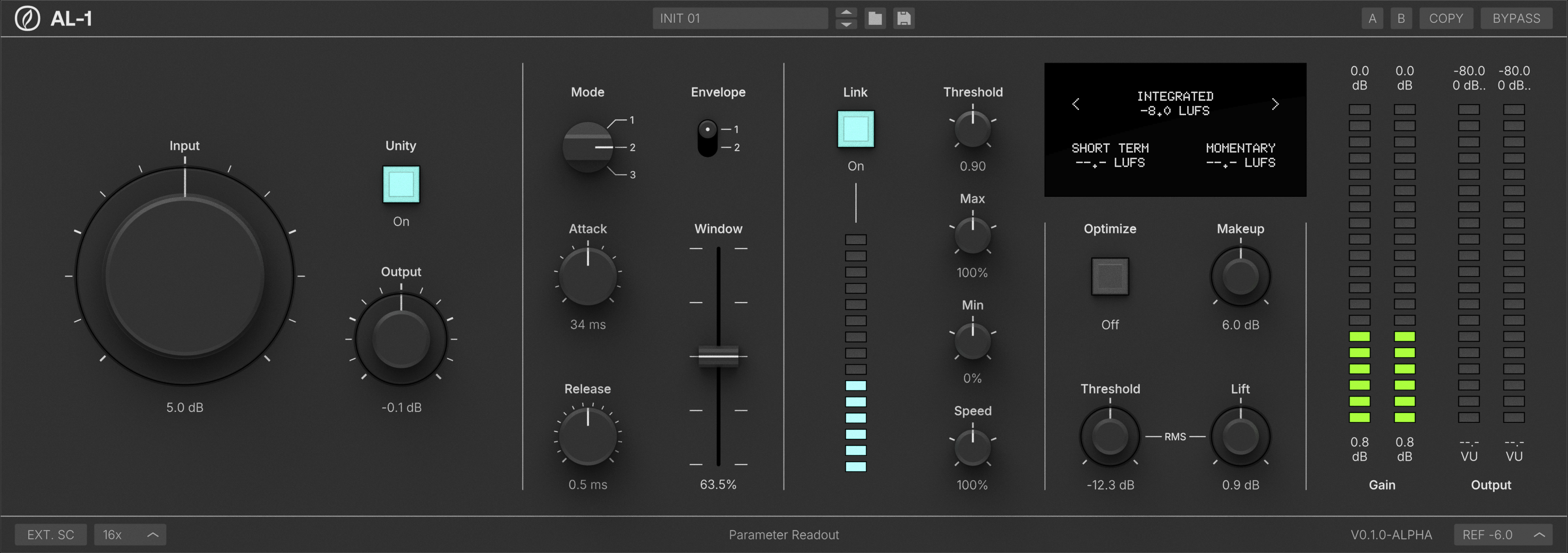Step through presets using up/down arrows
The width and height of the screenshot is (1568, 553).
pos(846,18)
